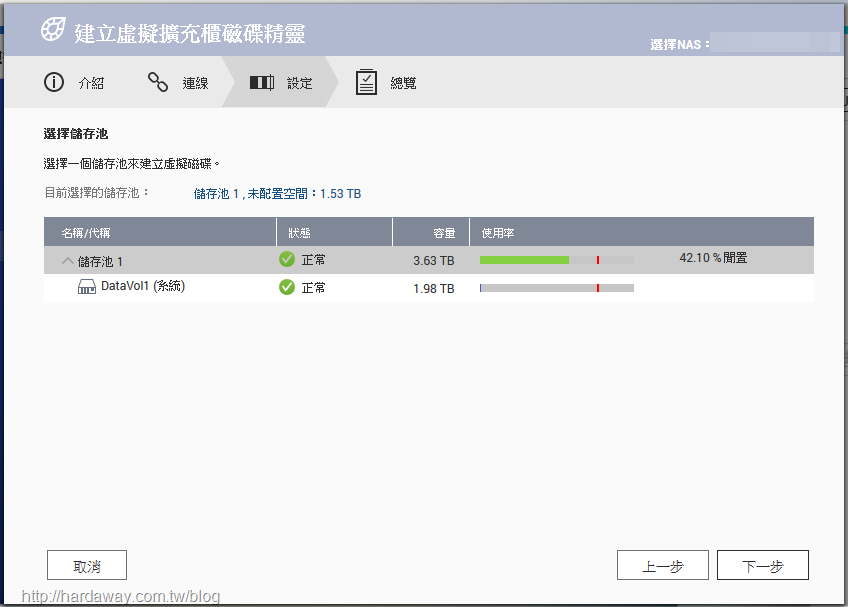
Task: Click green status check for 儲存池 1
Action: pos(287,259)
